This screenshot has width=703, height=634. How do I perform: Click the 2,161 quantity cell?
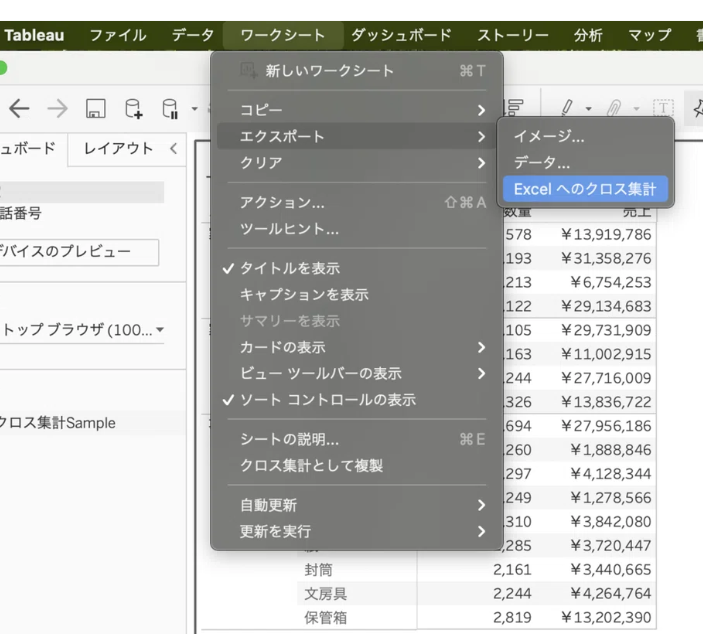(512, 569)
